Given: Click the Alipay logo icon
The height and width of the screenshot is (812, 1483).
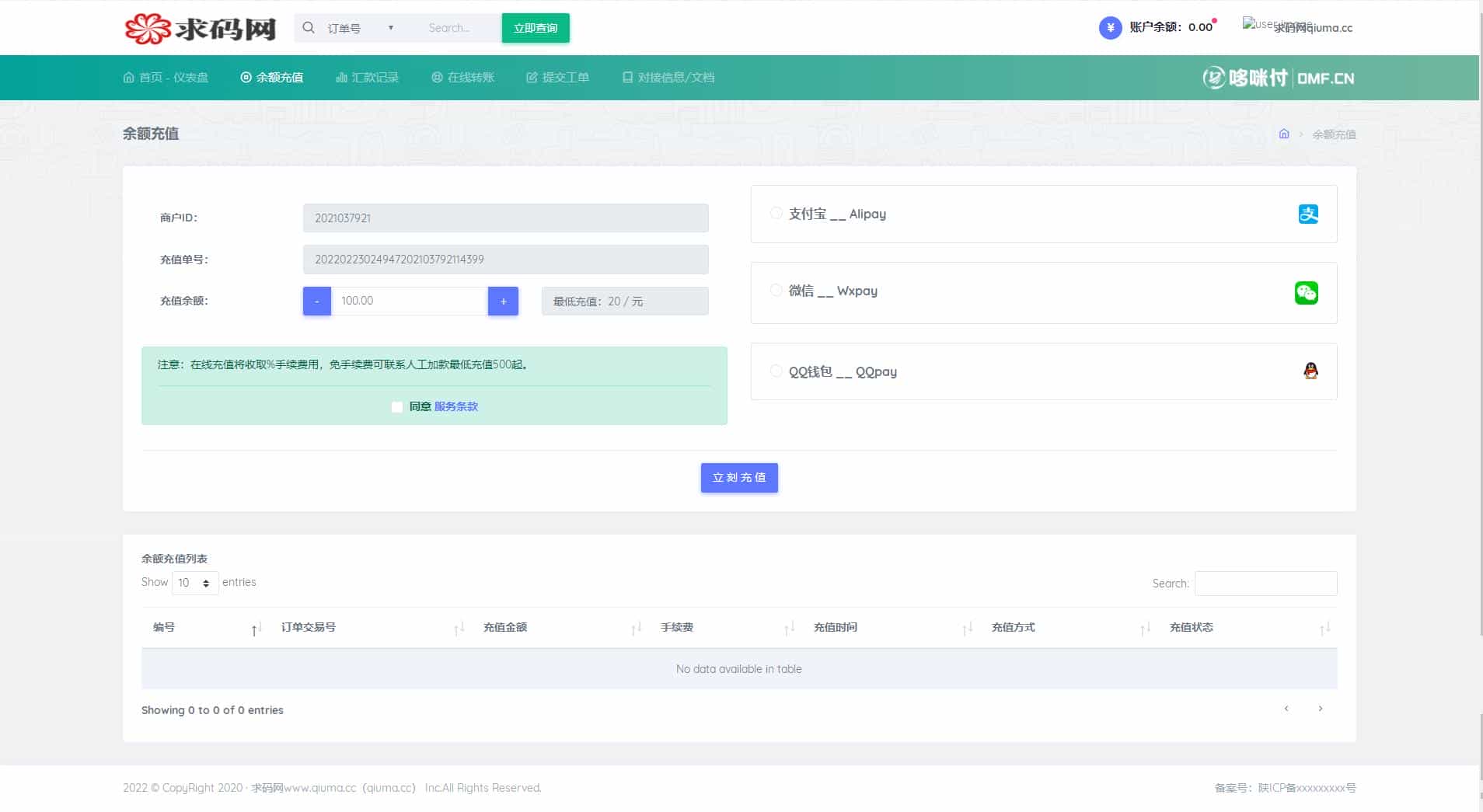Looking at the screenshot, I should point(1308,214).
